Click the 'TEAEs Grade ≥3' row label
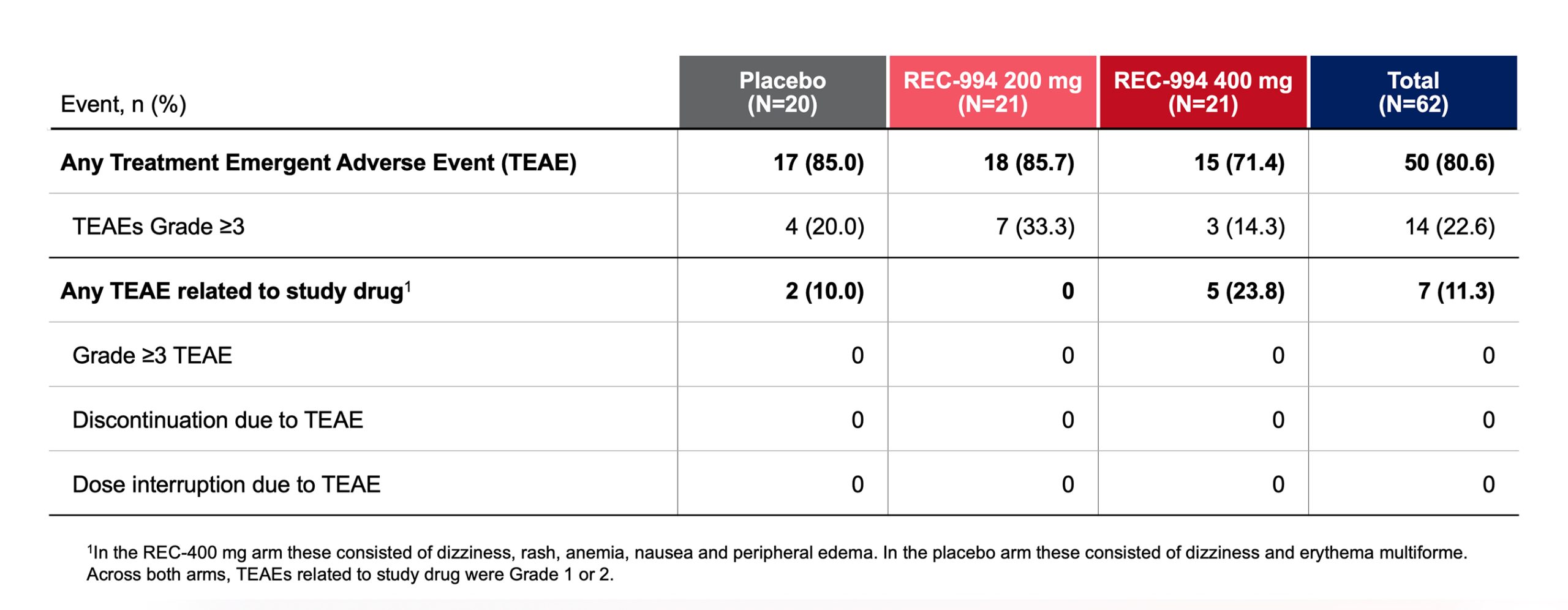The width and height of the screenshot is (1568, 610). 159,227
